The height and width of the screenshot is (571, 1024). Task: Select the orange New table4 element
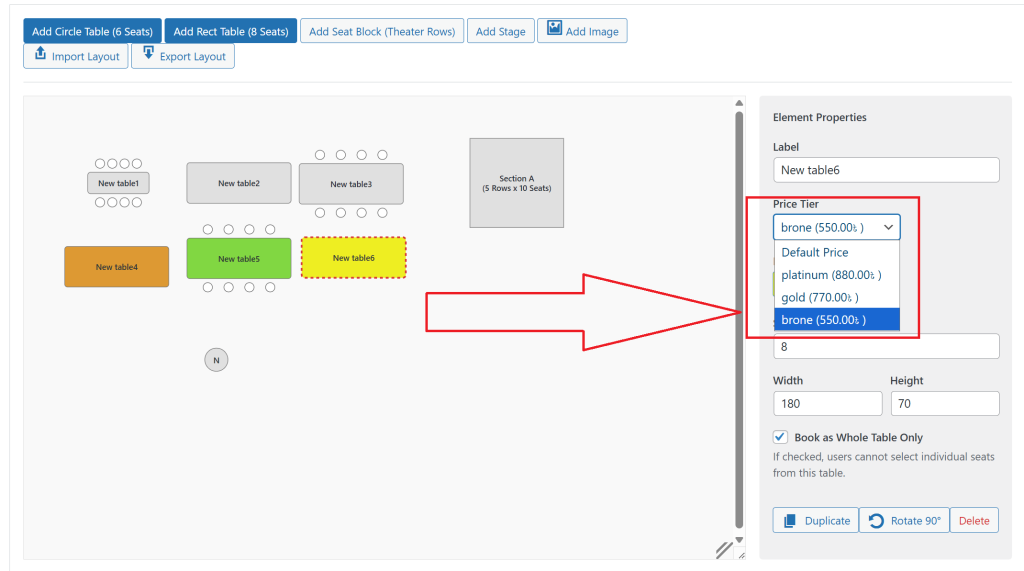[116, 267]
